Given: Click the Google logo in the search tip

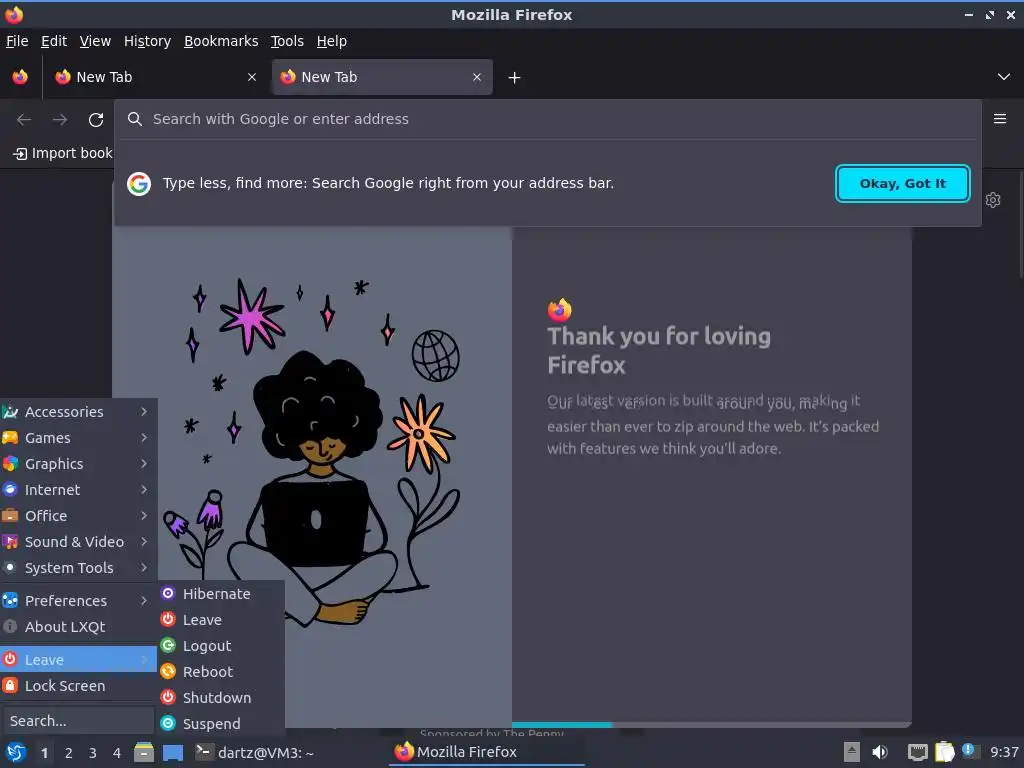Looking at the screenshot, I should click(x=139, y=184).
